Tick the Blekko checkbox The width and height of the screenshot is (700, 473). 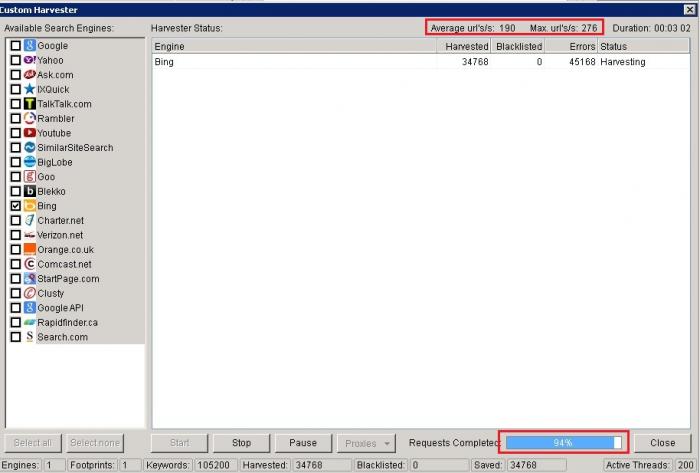[x=16, y=191]
